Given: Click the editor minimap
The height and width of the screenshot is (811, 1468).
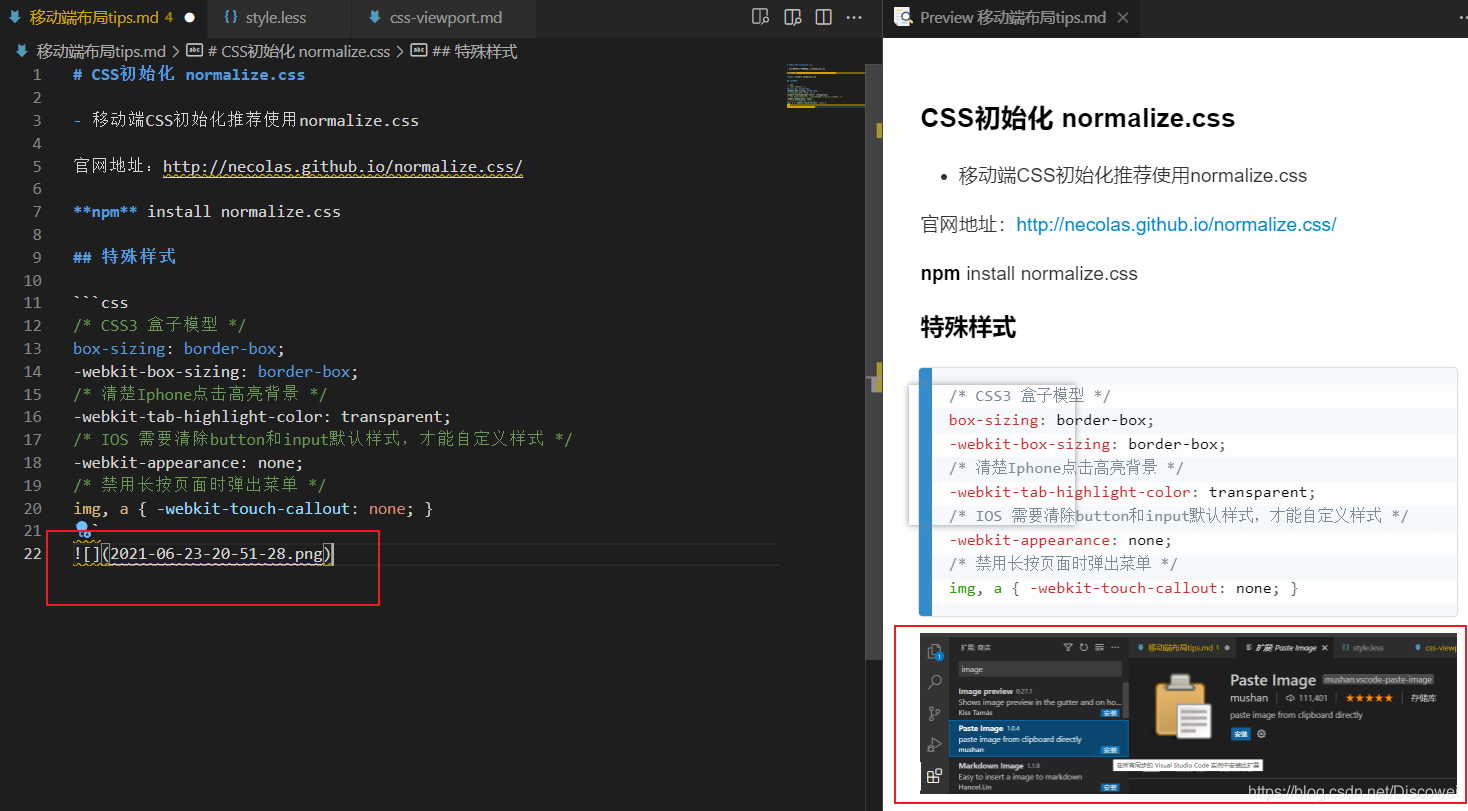Looking at the screenshot, I should pyautogui.click(x=825, y=85).
